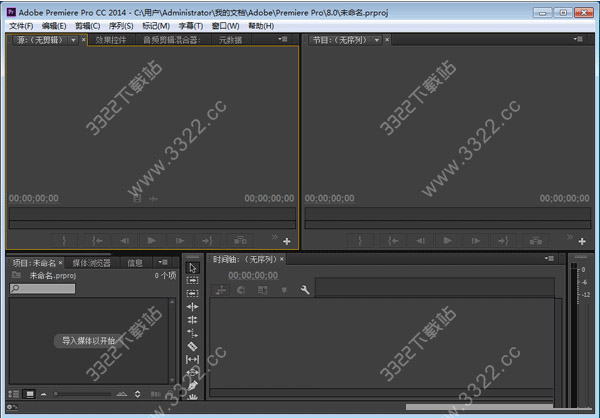Click Source monitor Go to Out button

207,240
